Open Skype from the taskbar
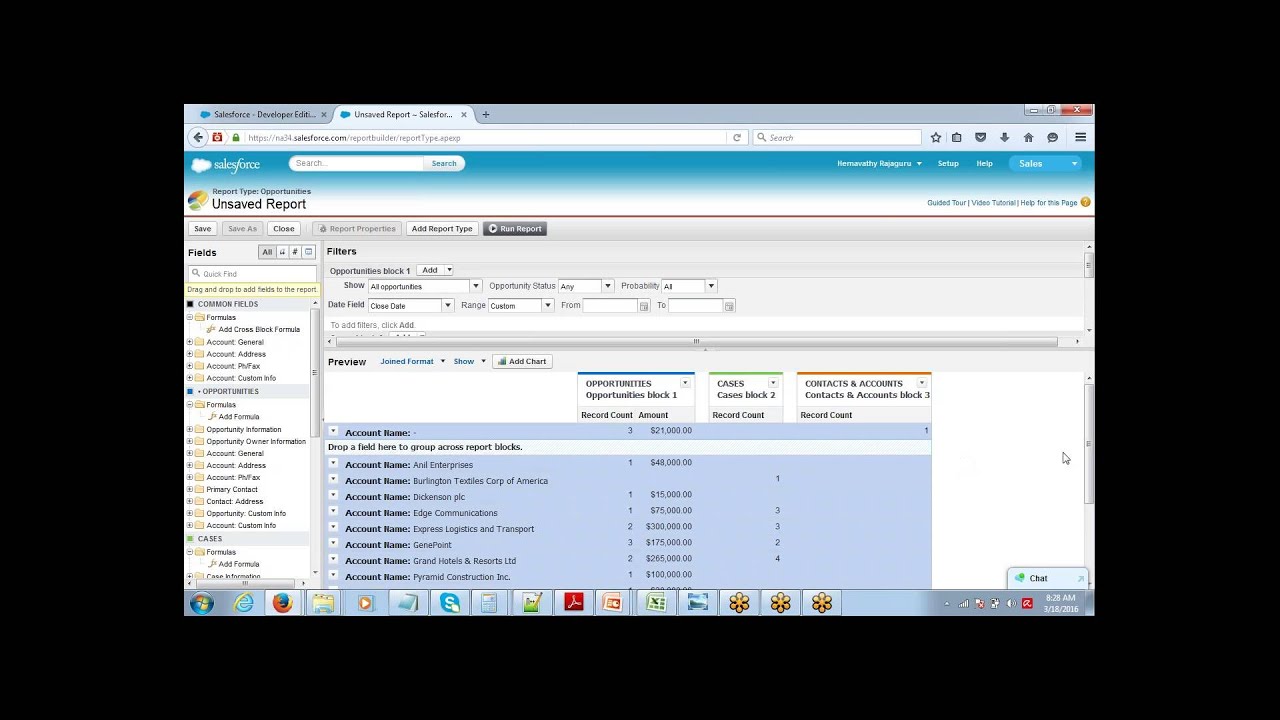 [450, 603]
